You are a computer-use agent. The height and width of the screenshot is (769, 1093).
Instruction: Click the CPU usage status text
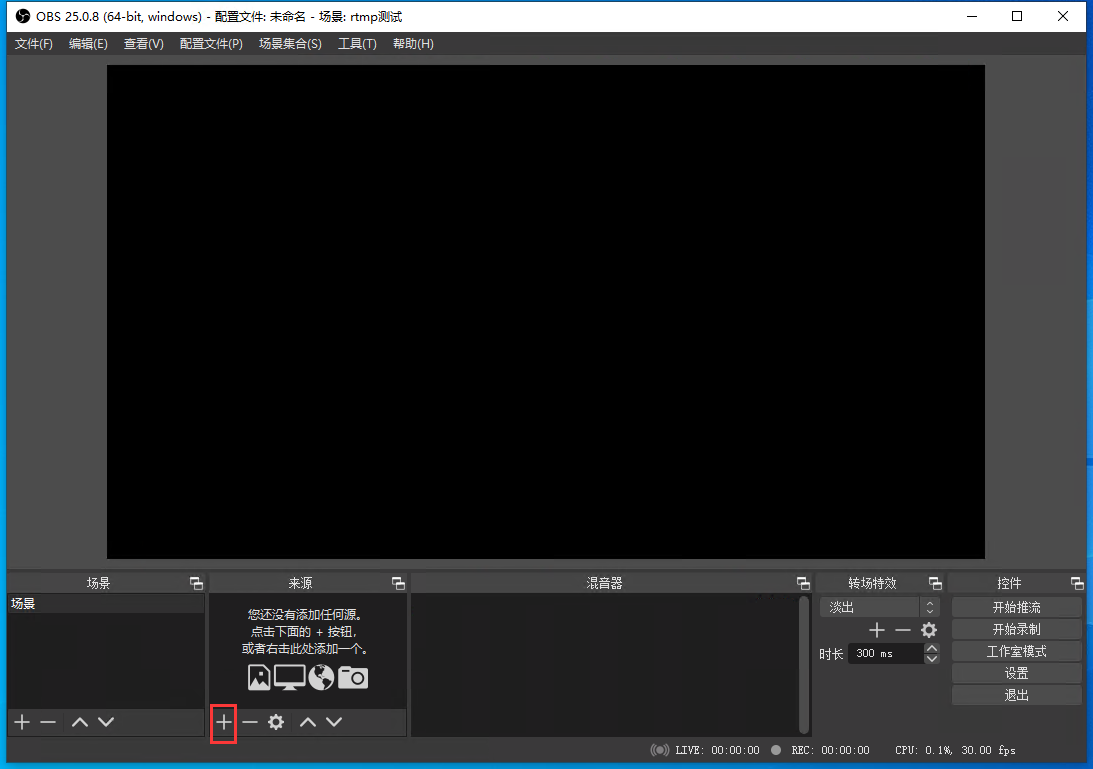point(924,750)
